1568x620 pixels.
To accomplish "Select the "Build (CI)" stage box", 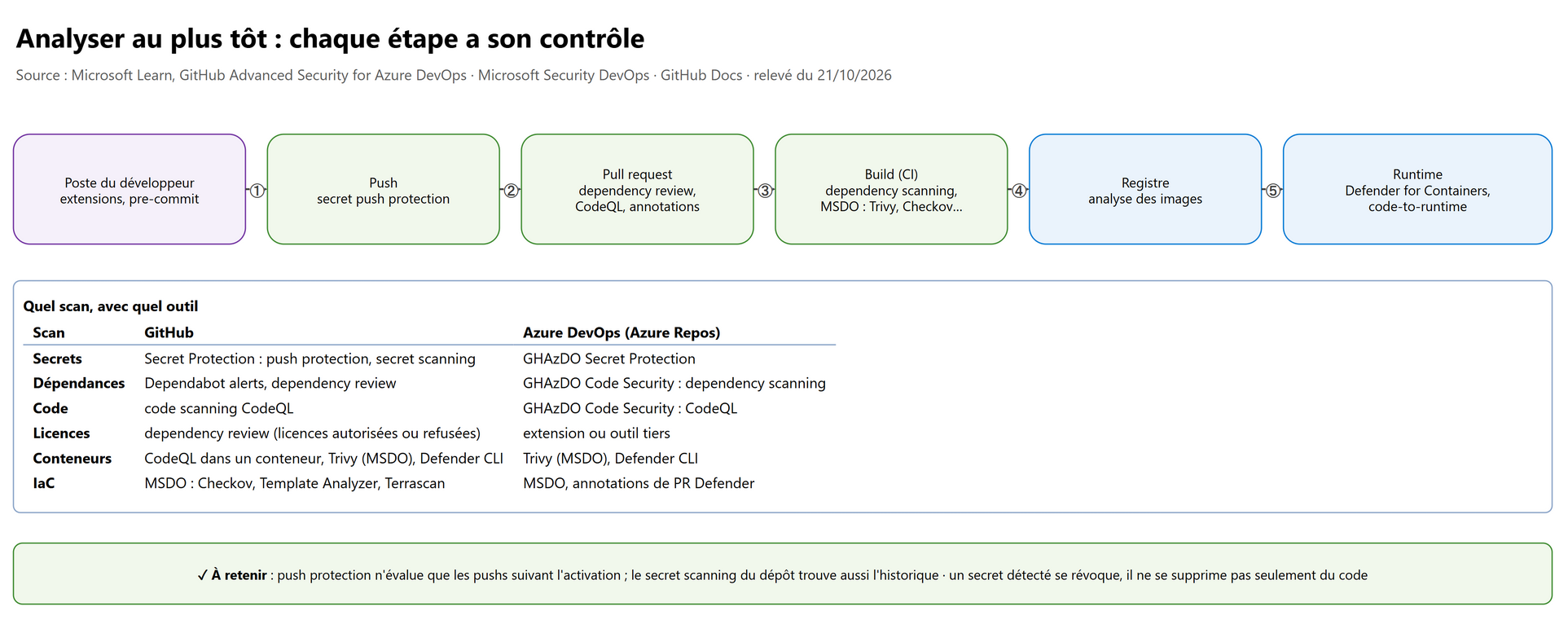I will pos(892,189).
